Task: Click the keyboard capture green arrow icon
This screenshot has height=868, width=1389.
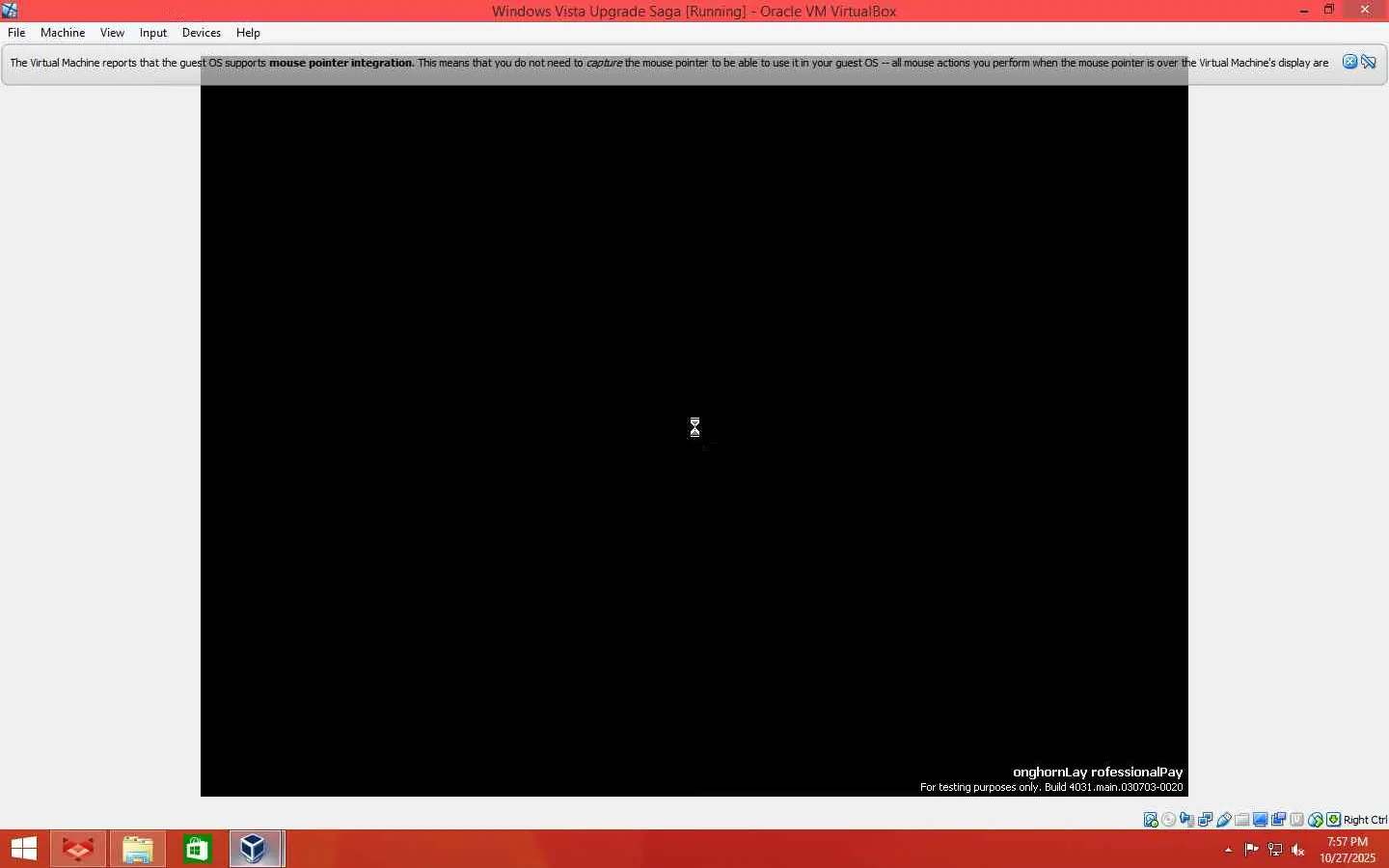Action: click(x=1334, y=820)
